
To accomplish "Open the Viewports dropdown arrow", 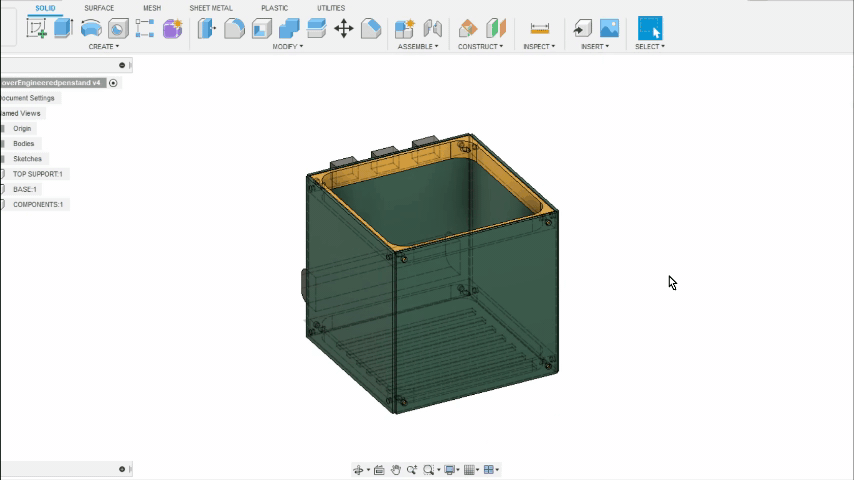I will click(x=497, y=470).
